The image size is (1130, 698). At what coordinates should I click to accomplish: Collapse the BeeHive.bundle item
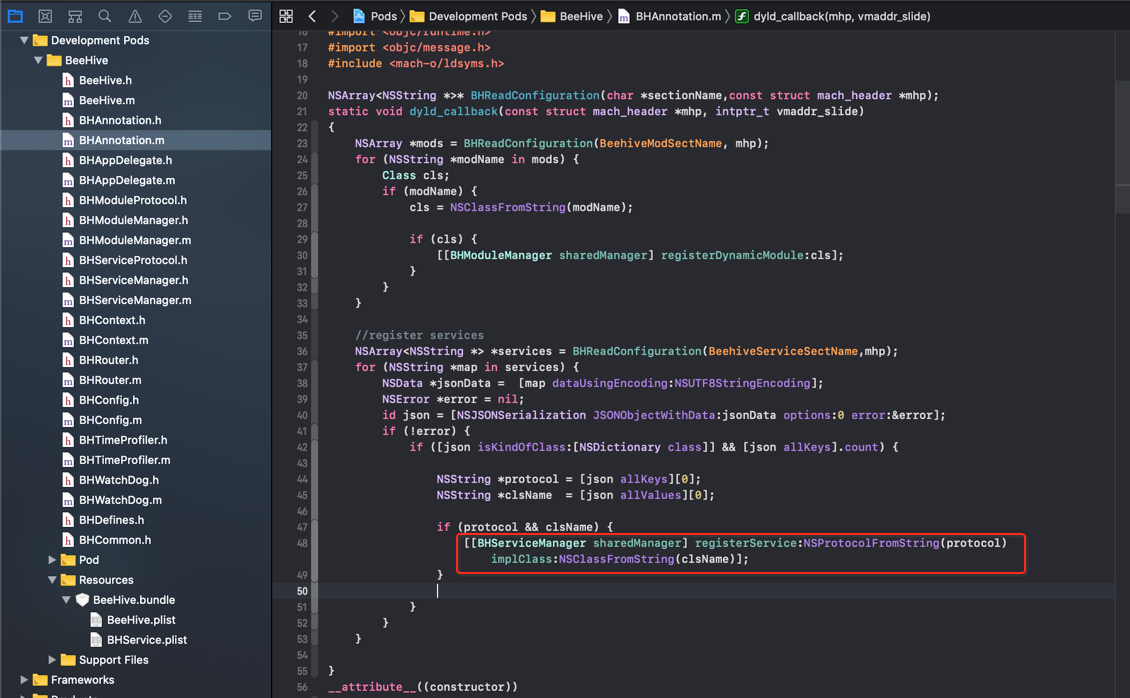coord(66,600)
